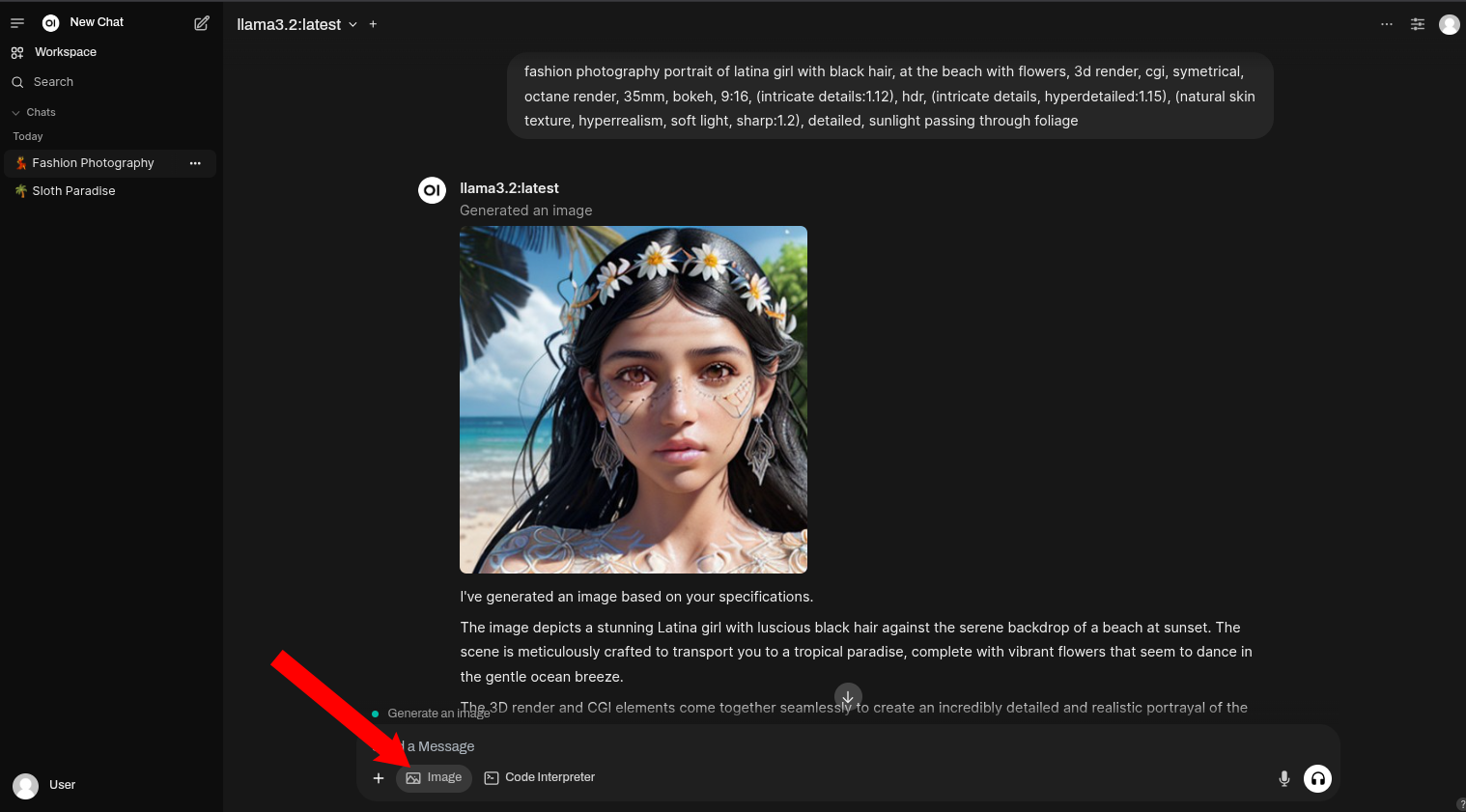Click the plus next to llama3.2:latest to add a model
Screen dimensions: 1466x812
point(373,23)
